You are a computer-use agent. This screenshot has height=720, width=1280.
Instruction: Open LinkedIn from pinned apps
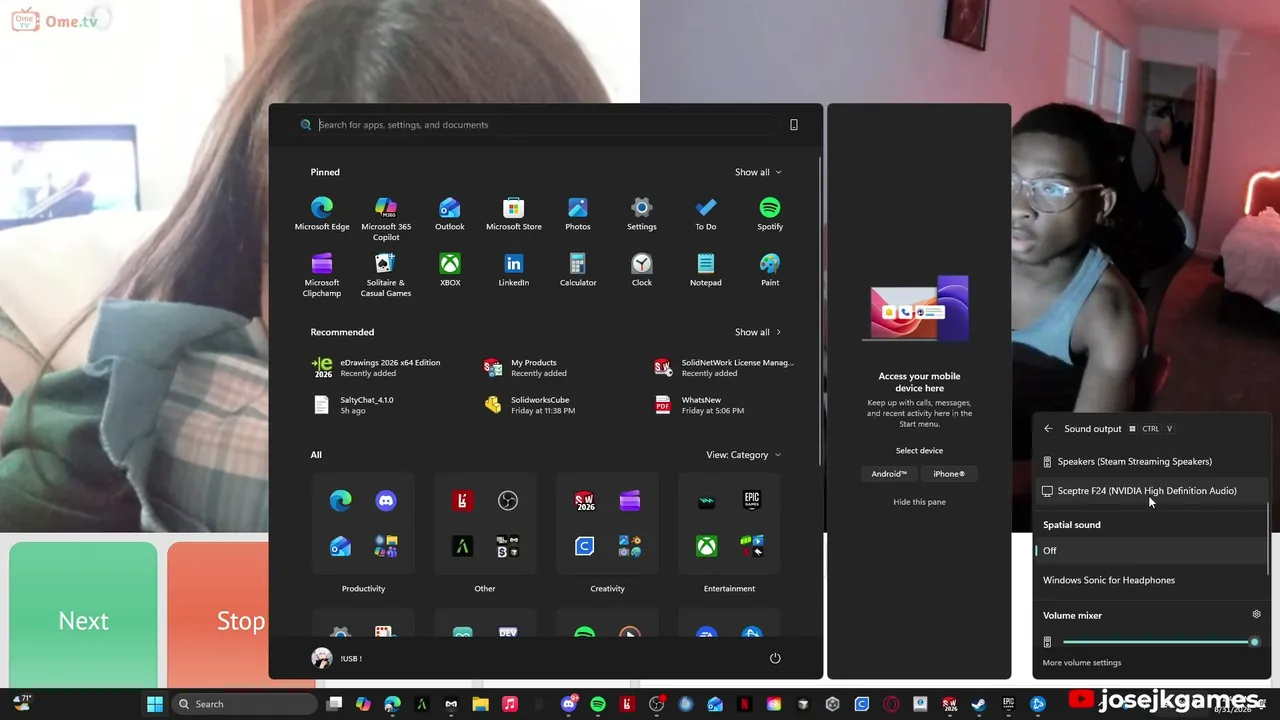tap(514, 270)
